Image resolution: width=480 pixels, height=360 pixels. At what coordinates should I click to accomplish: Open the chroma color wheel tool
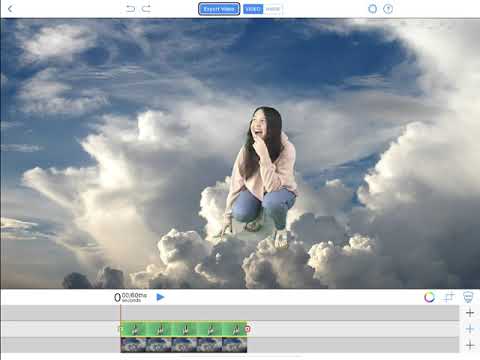[x=429, y=297]
